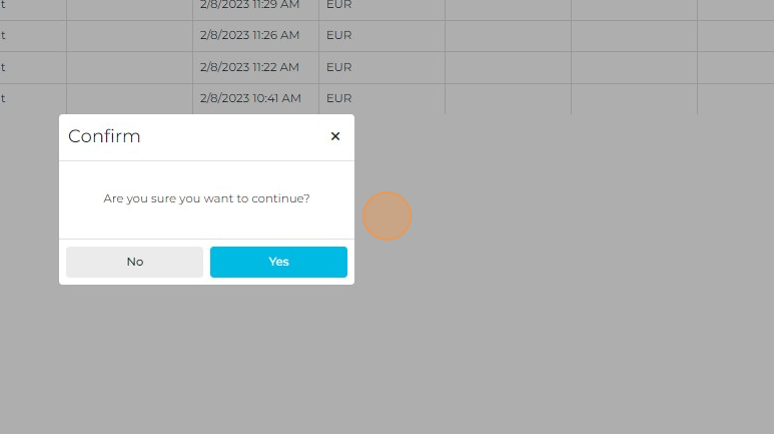The height and width of the screenshot is (434, 774).
Task: Click the 'Are you sure' message text
Action: tap(206, 199)
